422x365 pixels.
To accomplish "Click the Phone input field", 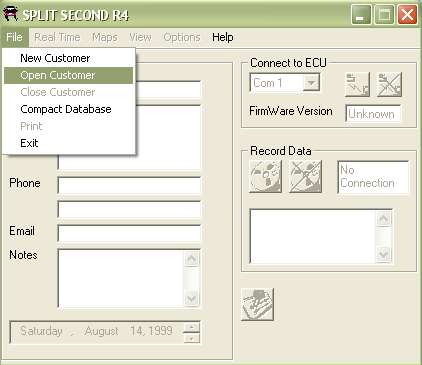I will point(129,185).
